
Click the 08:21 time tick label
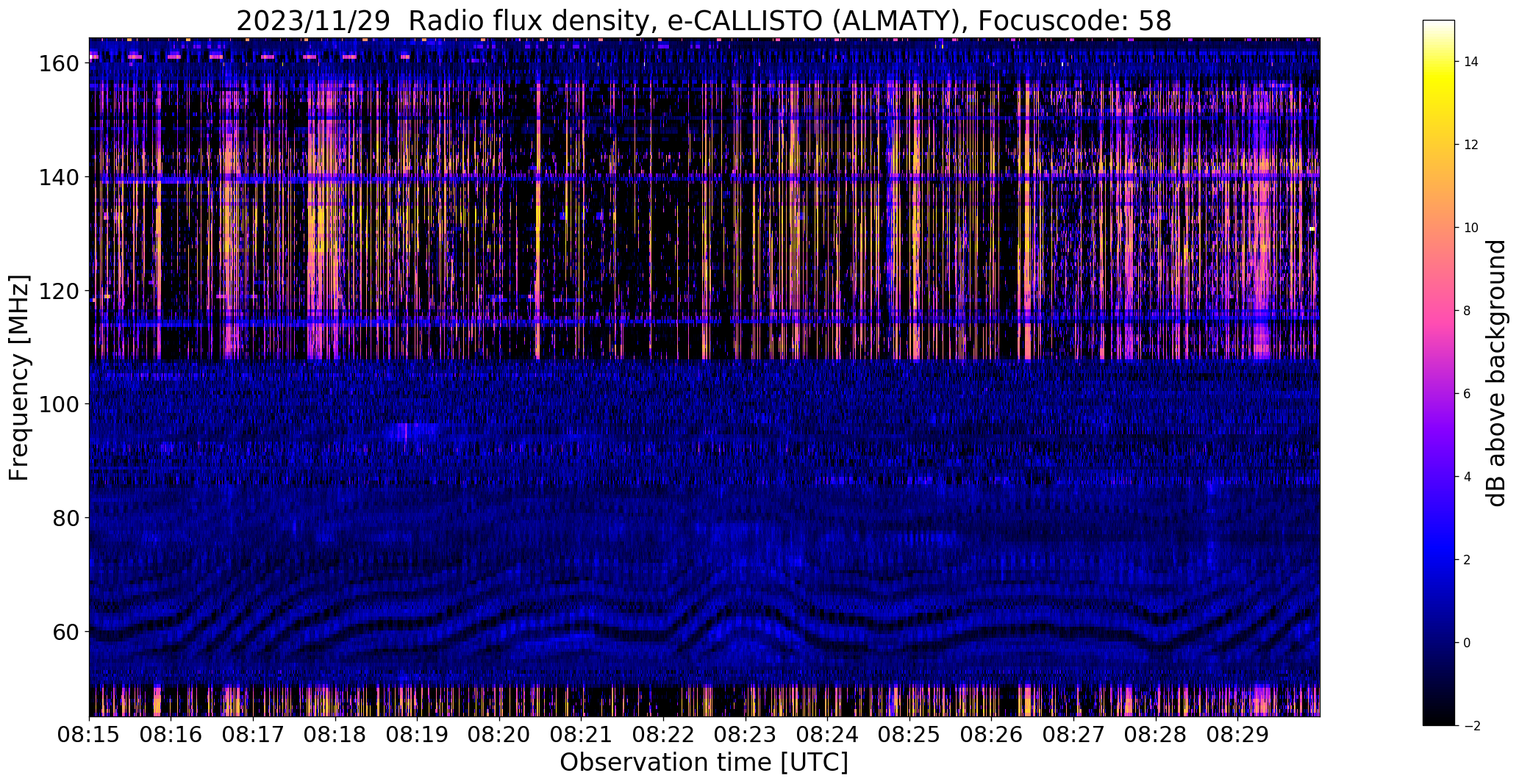click(581, 736)
